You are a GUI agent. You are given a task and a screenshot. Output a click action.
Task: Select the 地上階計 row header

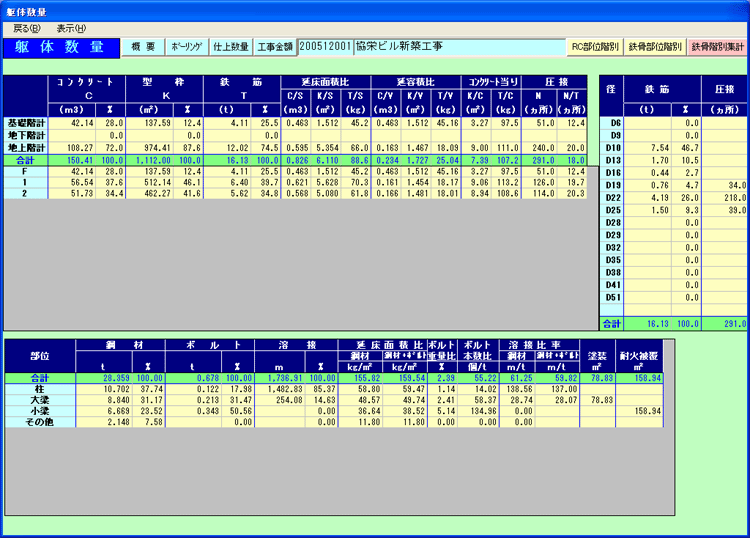click(24, 146)
